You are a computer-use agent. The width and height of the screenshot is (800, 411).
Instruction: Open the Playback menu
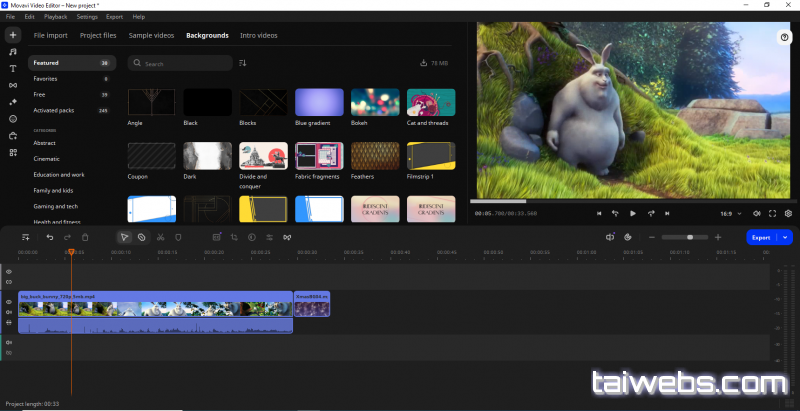56,17
